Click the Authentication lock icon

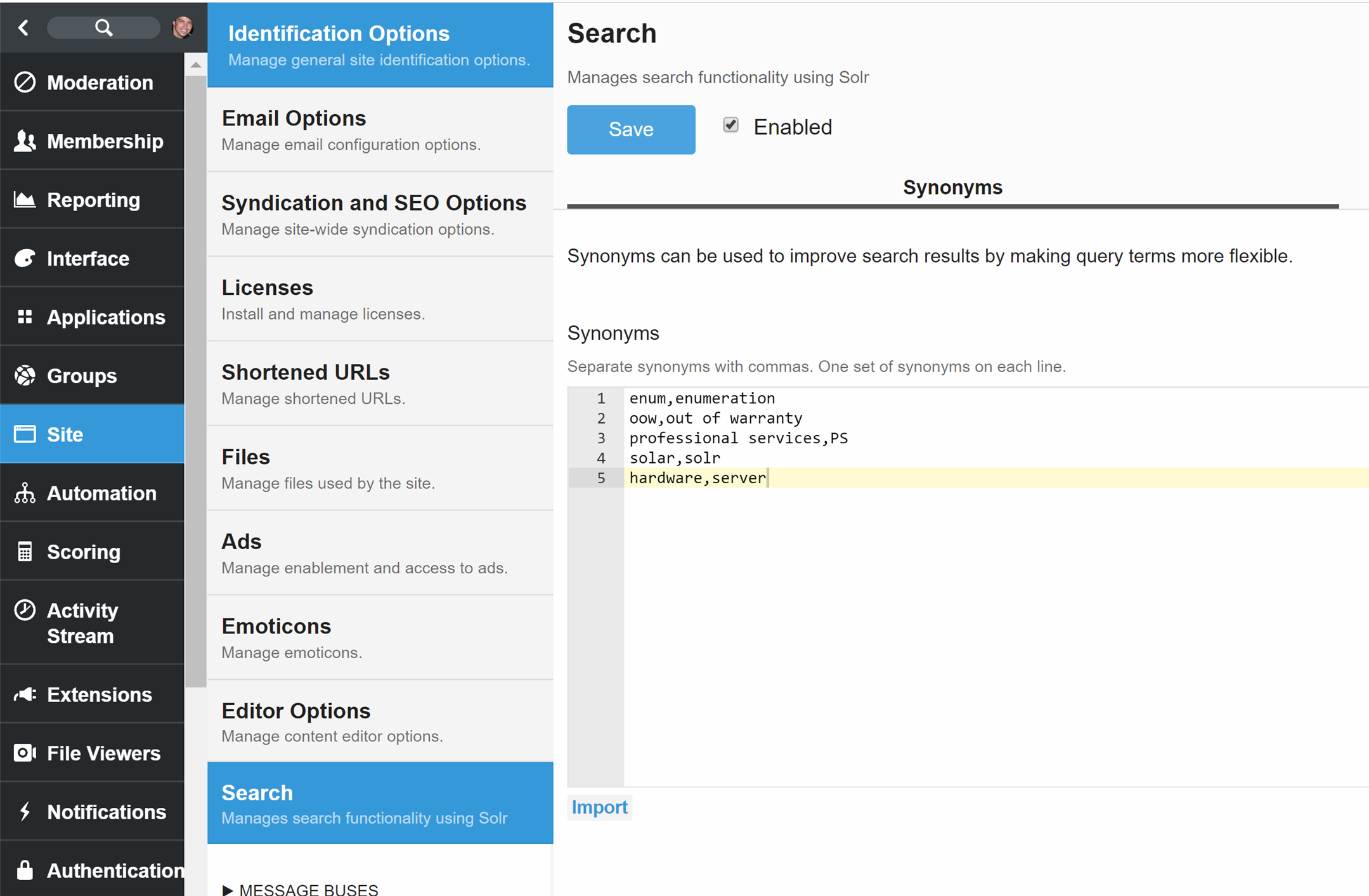(25, 870)
